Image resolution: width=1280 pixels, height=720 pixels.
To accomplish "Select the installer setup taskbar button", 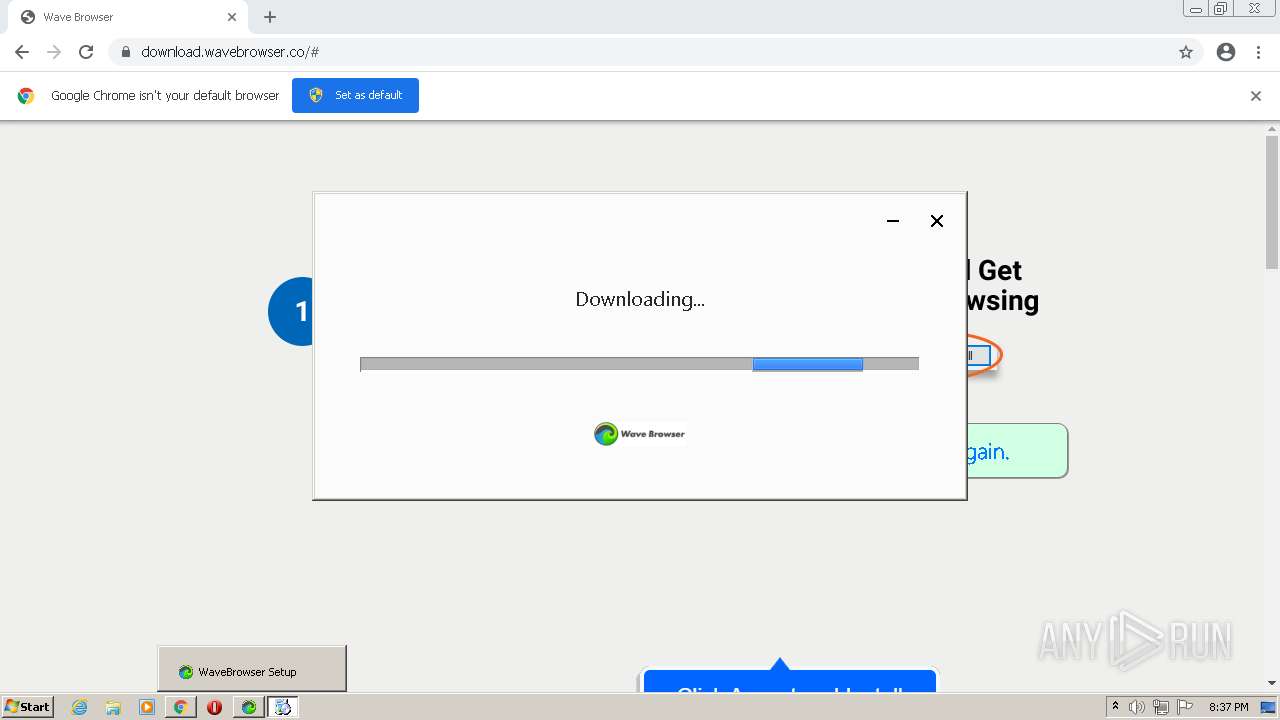I will pos(283,707).
